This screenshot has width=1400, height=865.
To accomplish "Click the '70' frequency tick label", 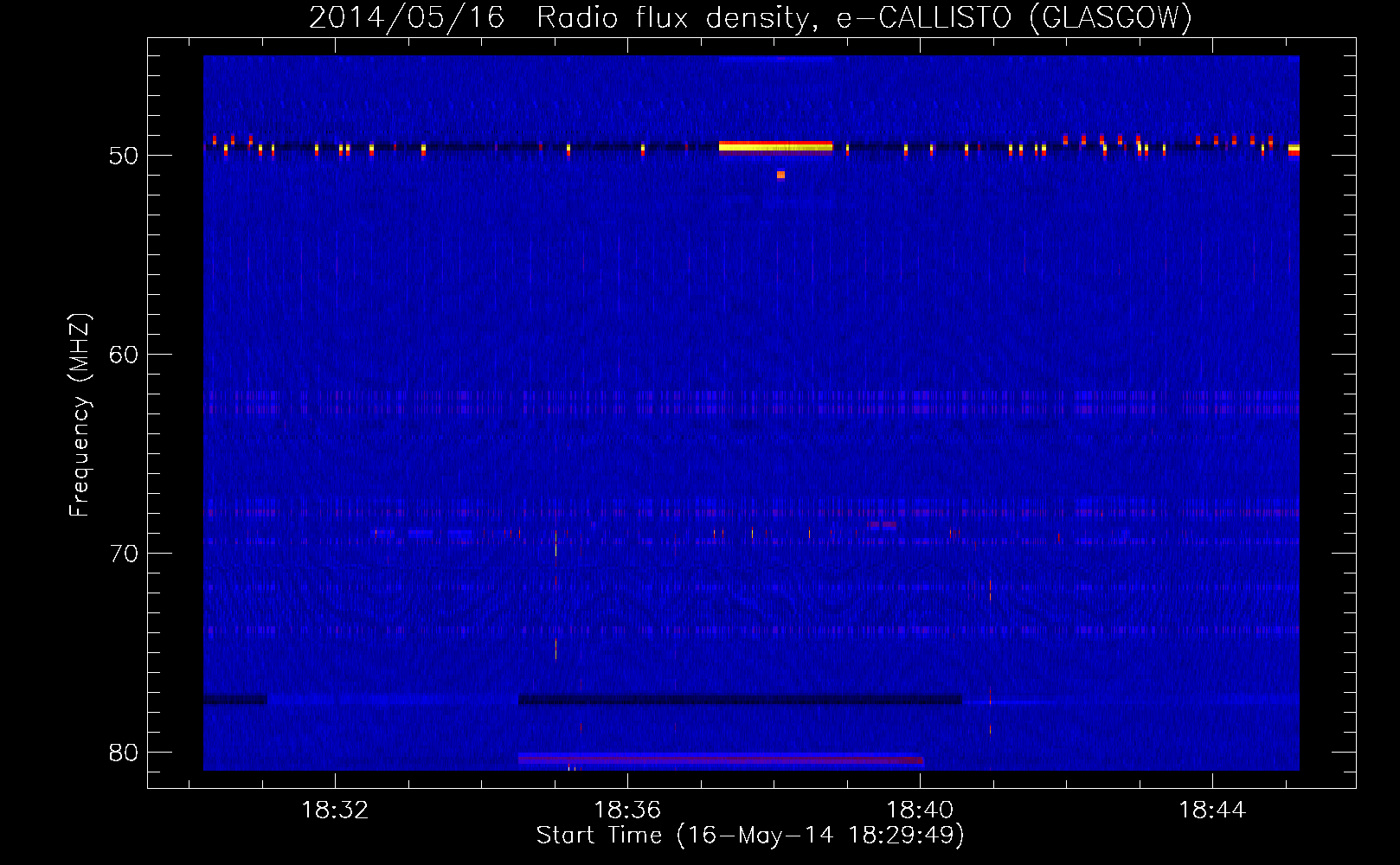I will (124, 554).
